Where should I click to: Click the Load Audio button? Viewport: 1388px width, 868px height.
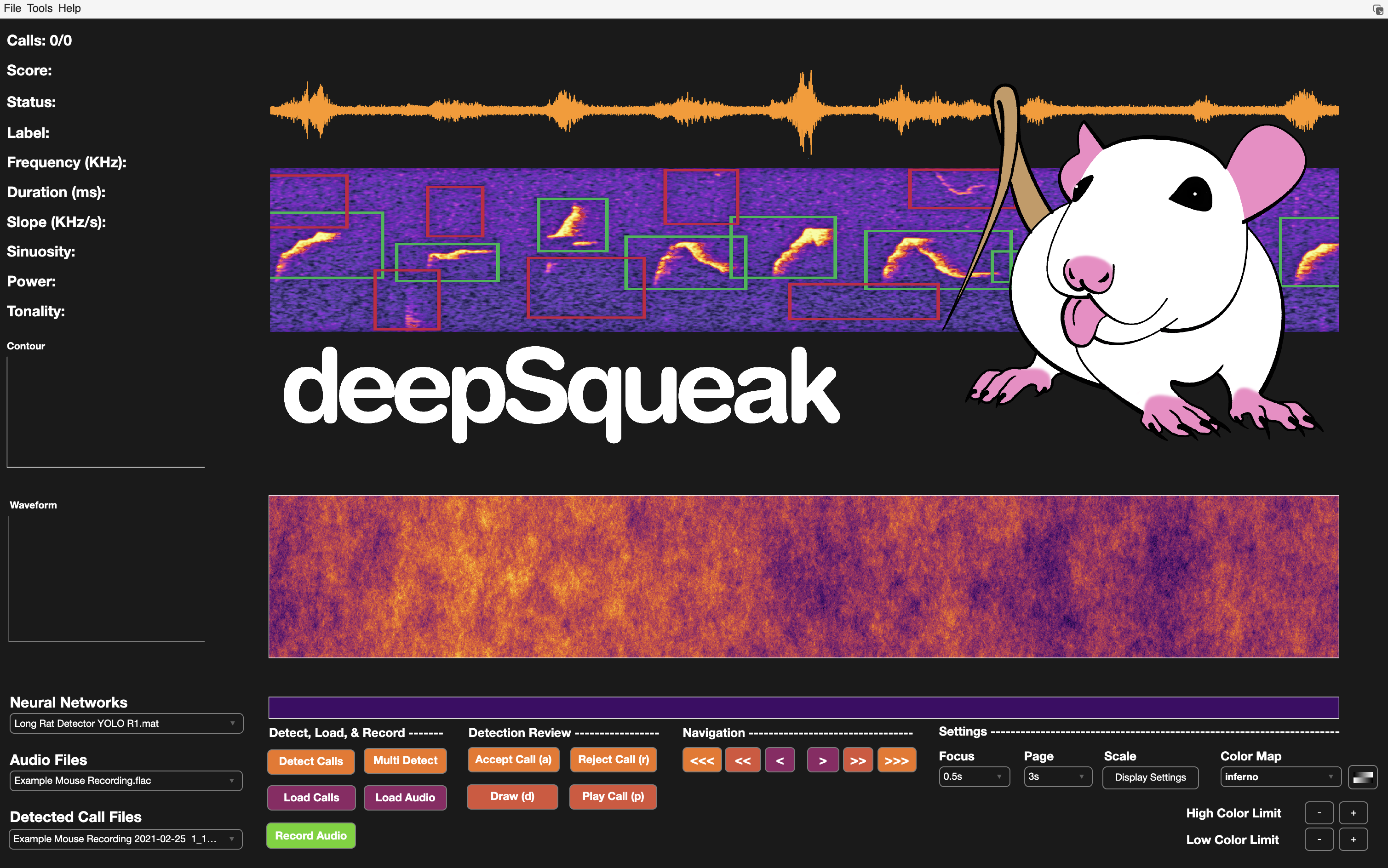(x=406, y=797)
